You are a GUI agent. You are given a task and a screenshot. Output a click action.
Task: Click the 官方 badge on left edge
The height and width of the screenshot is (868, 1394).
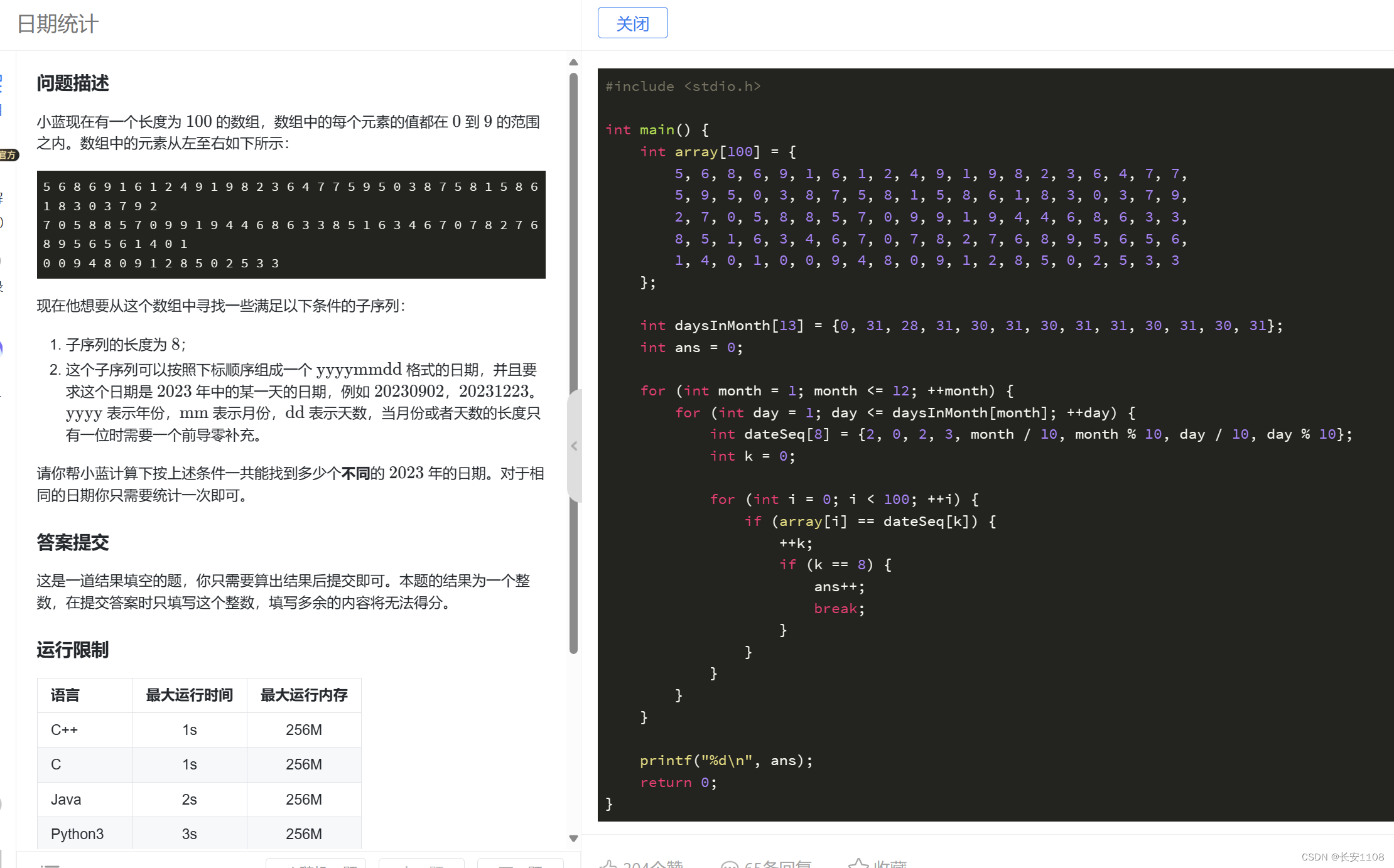tap(9, 155)
